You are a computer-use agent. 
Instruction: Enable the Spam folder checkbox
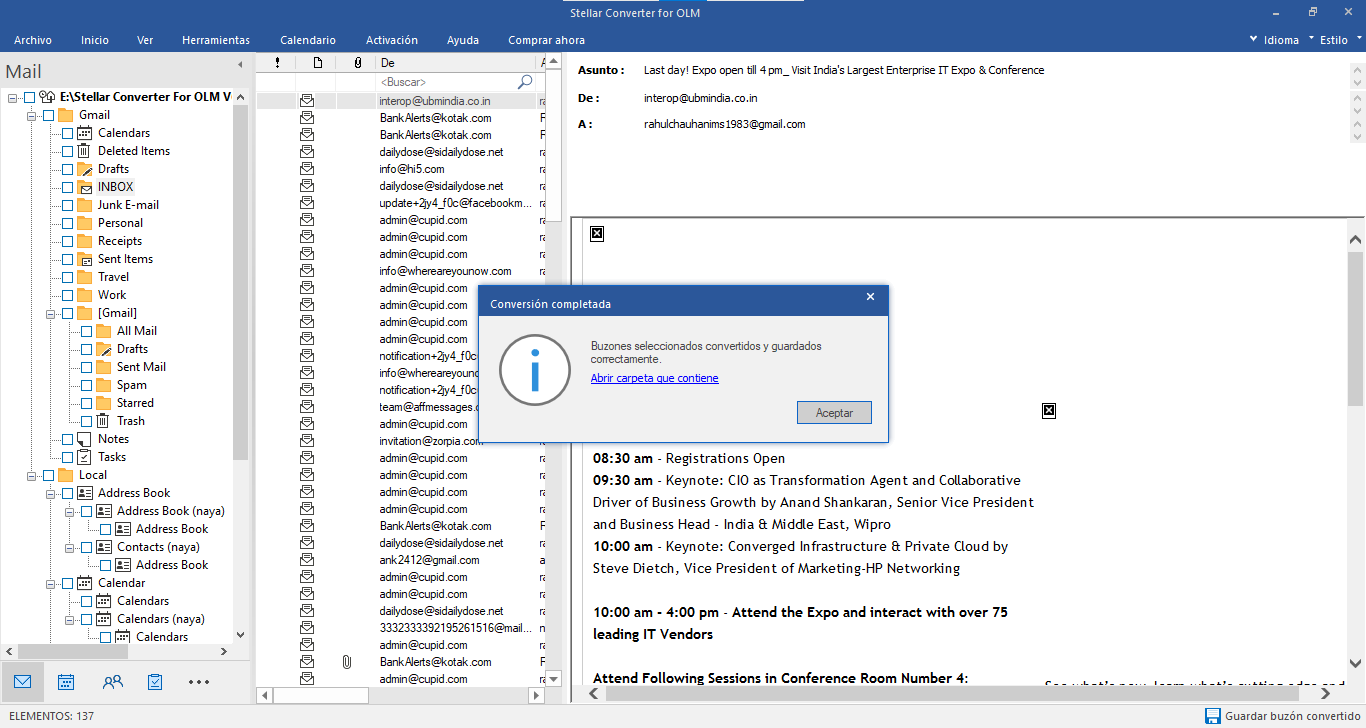pos(86,385)
